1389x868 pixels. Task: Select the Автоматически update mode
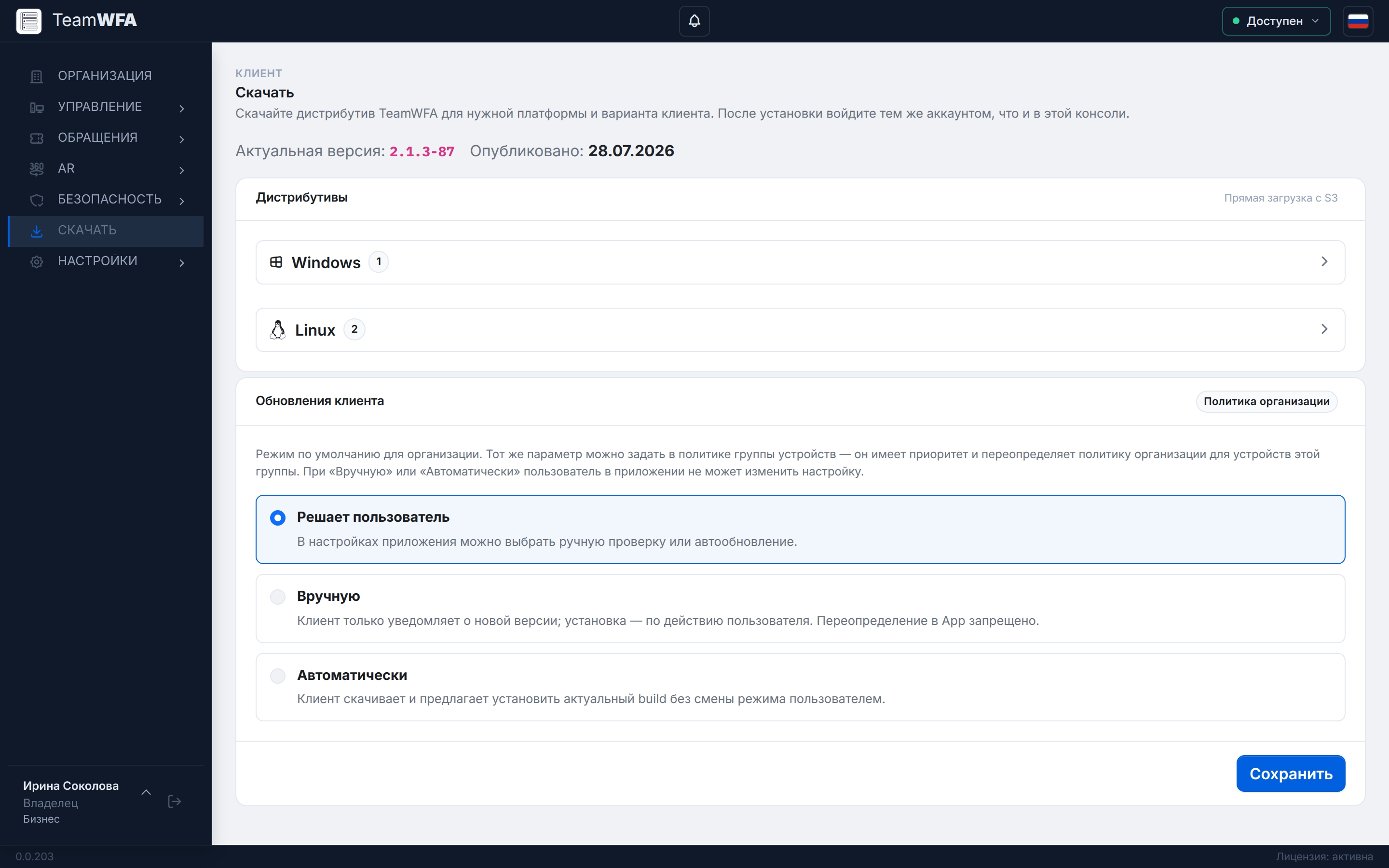[800, 687]
